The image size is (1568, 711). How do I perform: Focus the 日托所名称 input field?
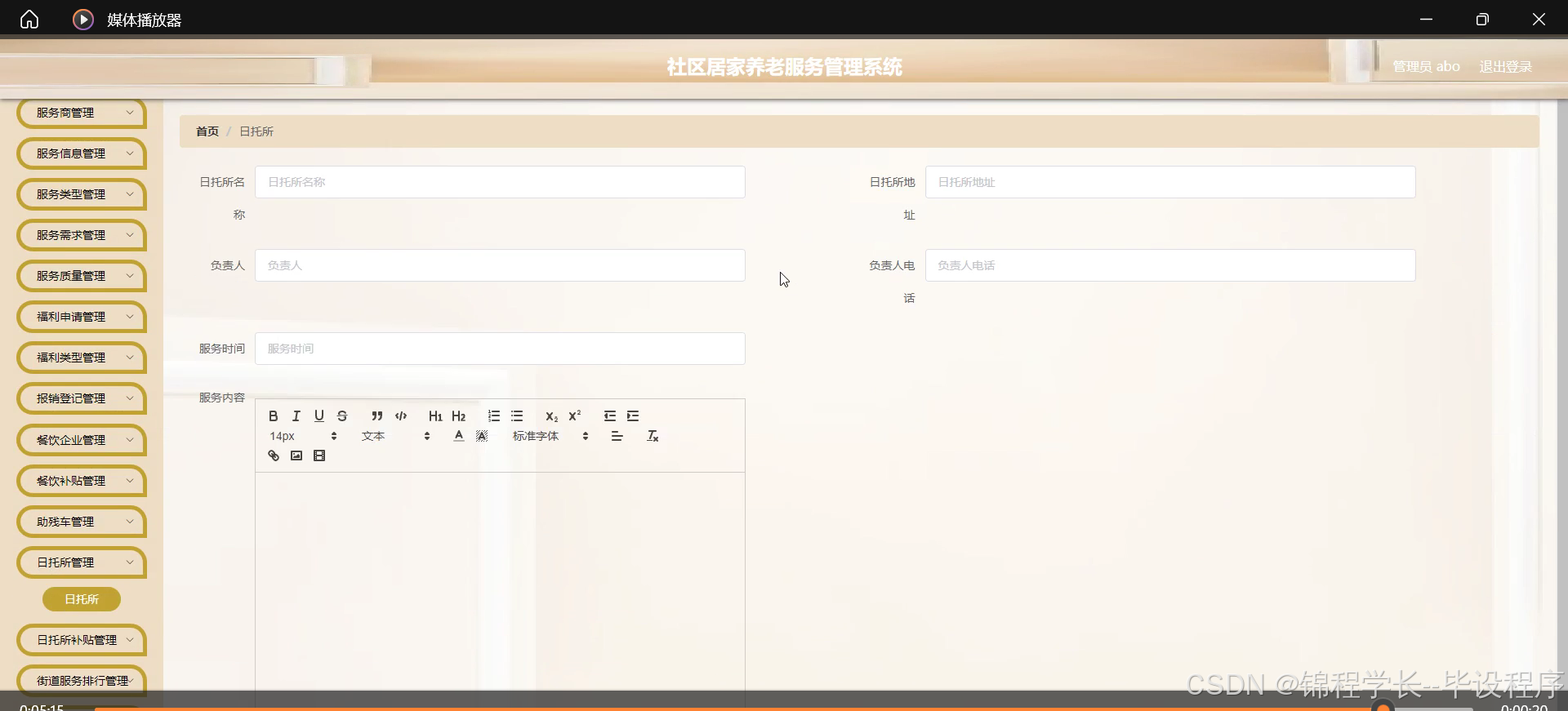(x=500, y=182)
